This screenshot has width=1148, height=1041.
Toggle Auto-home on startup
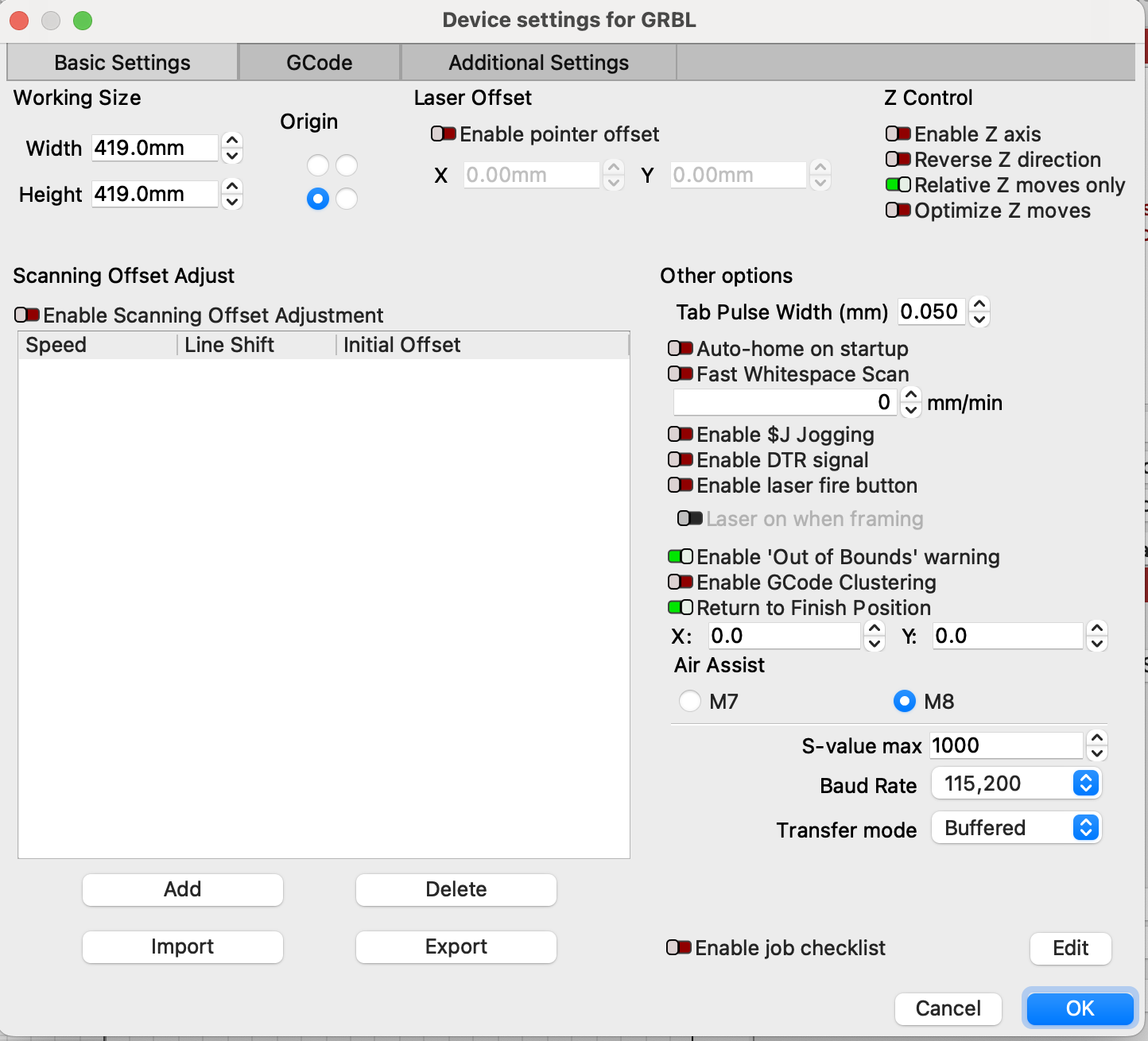[681, 349]
